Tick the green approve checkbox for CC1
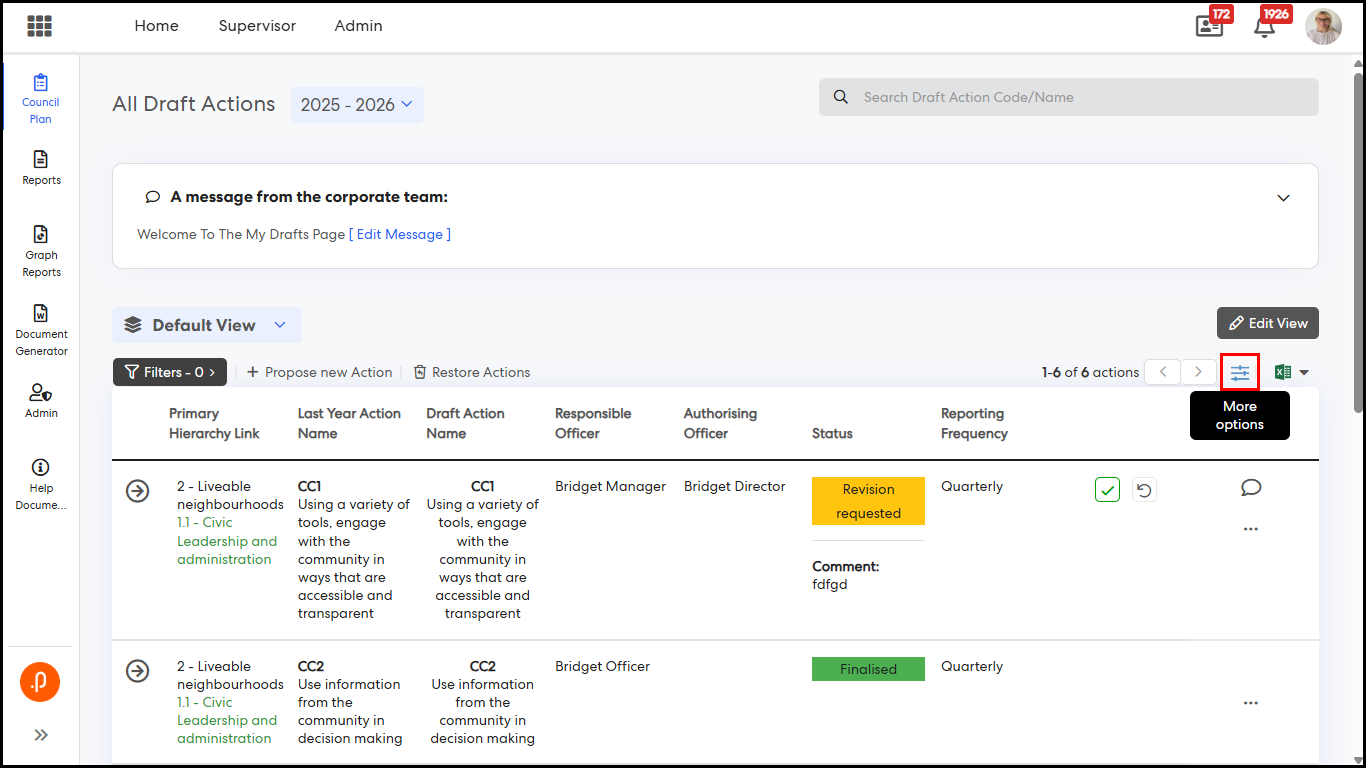This screenshot has height=768, width=1366. (x=1107, y=490)
